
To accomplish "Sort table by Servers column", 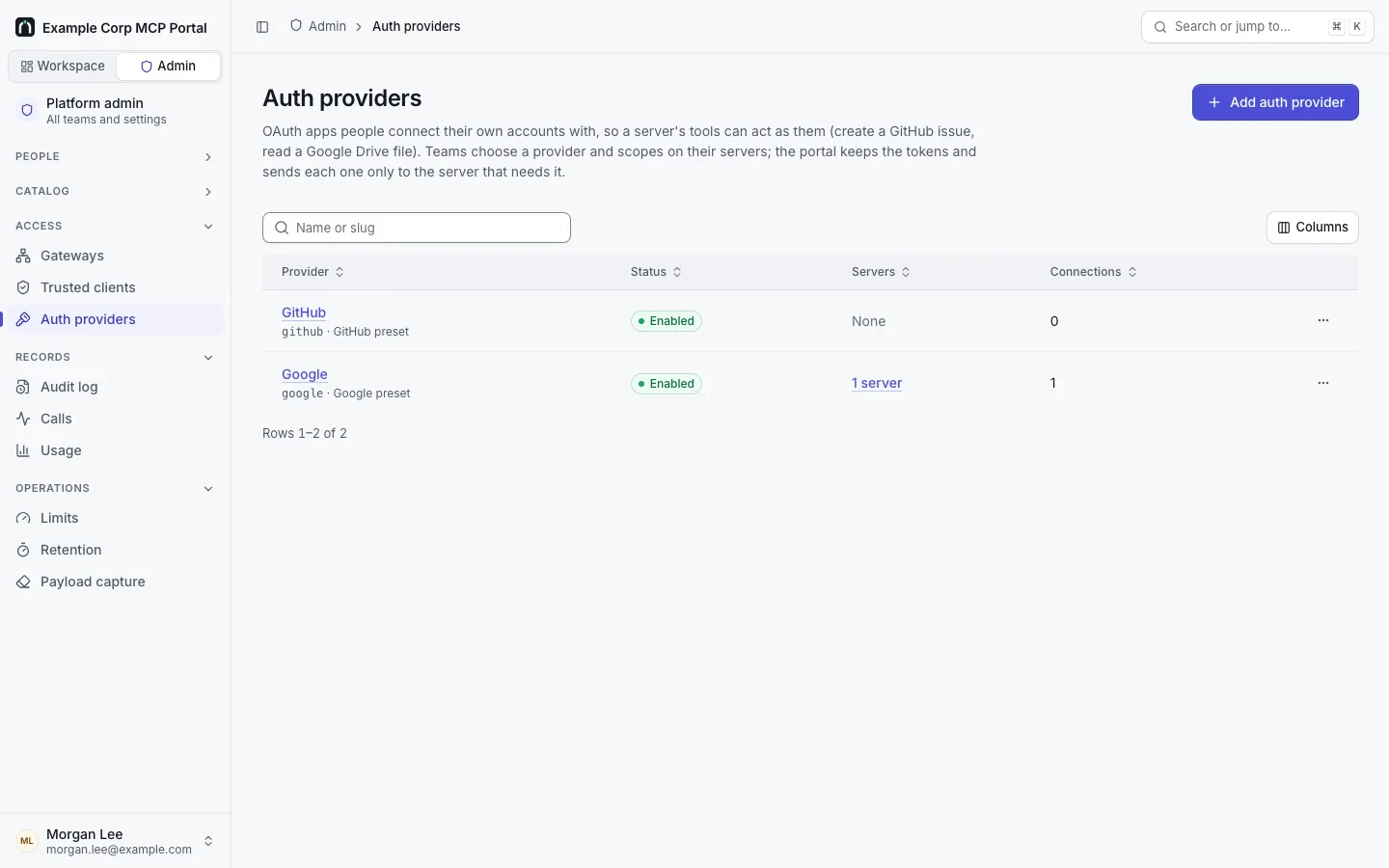I will tap(881, 272).
